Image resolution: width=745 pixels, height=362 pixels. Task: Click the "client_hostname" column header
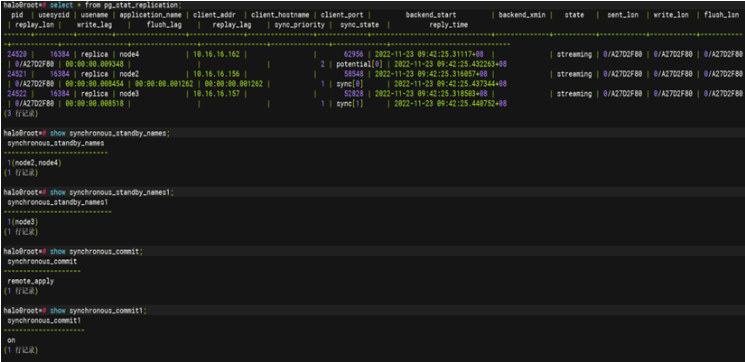click(280, 15)
